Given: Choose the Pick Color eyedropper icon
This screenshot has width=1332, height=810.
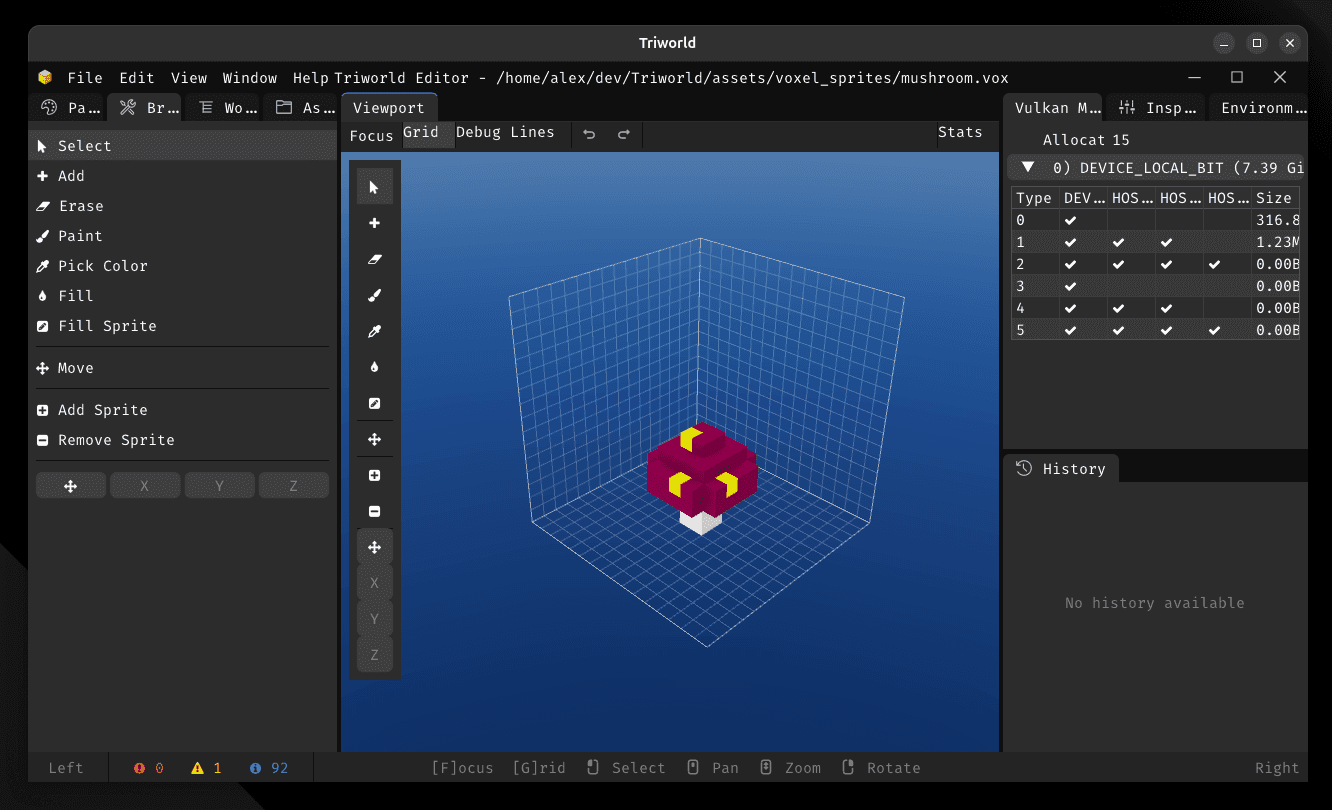Looking at the screenshot, I should click(374, 331).
